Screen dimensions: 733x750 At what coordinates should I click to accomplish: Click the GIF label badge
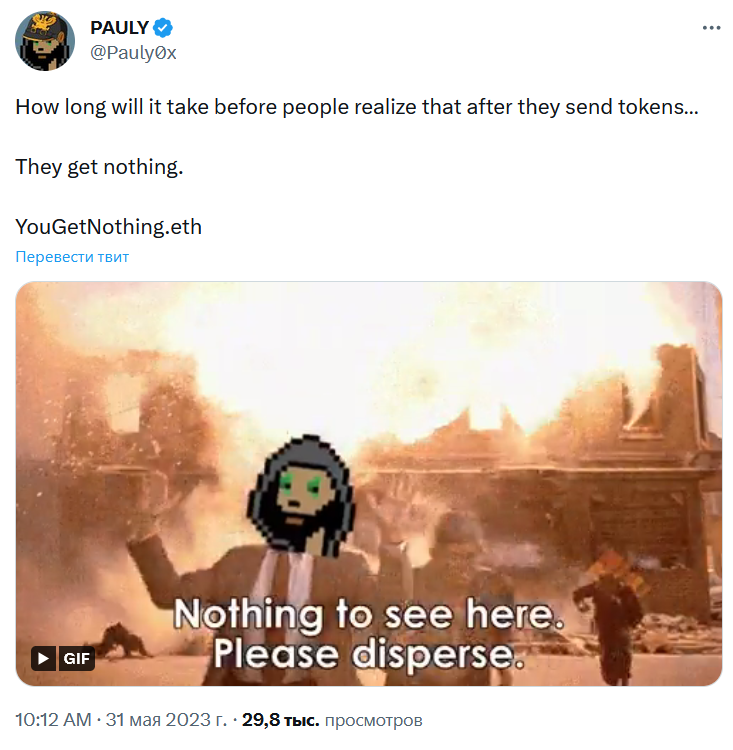(x=77, y=659)
